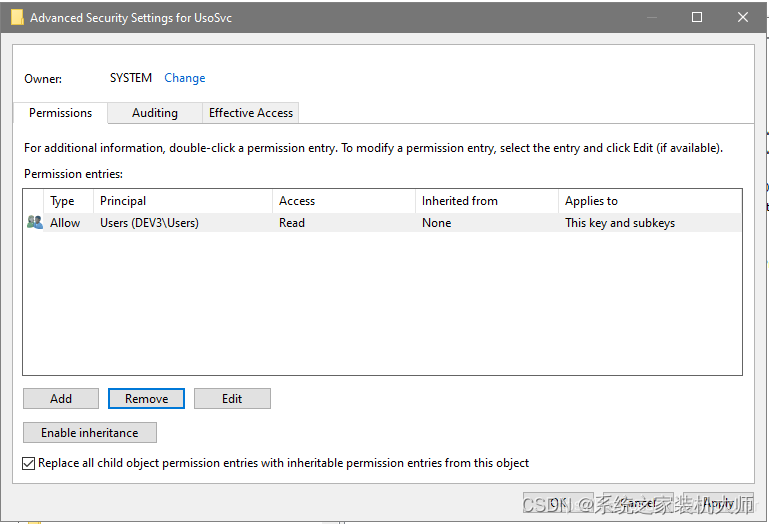The image size is (769, 524).
Task: Switch to the Auditing tab
Action: (x=155, y=113)
